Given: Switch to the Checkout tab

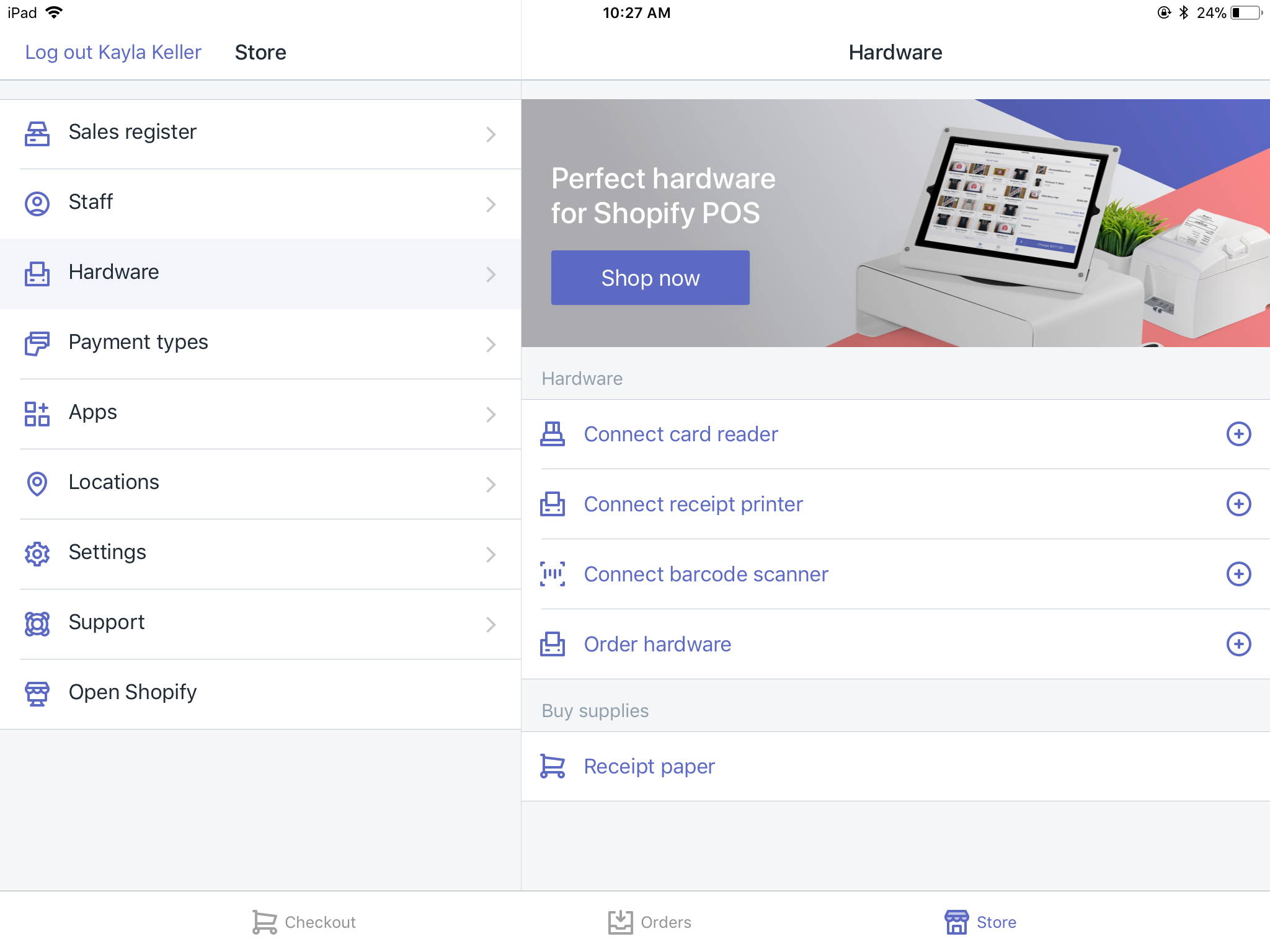Looking at the screenshot, I should pos(304,922).
